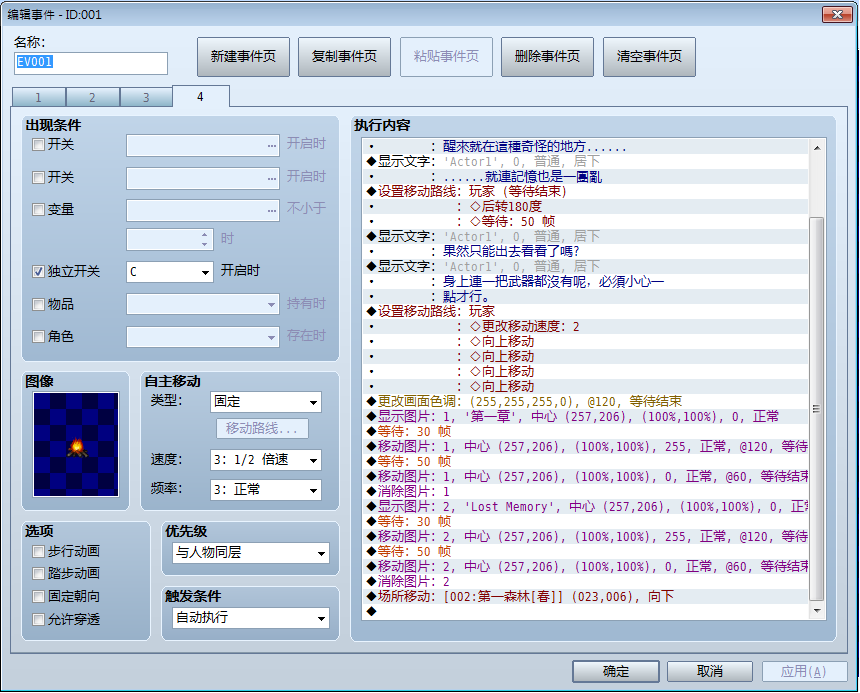
Task: Click the 确定 button
Action: [x=615, y=671]
